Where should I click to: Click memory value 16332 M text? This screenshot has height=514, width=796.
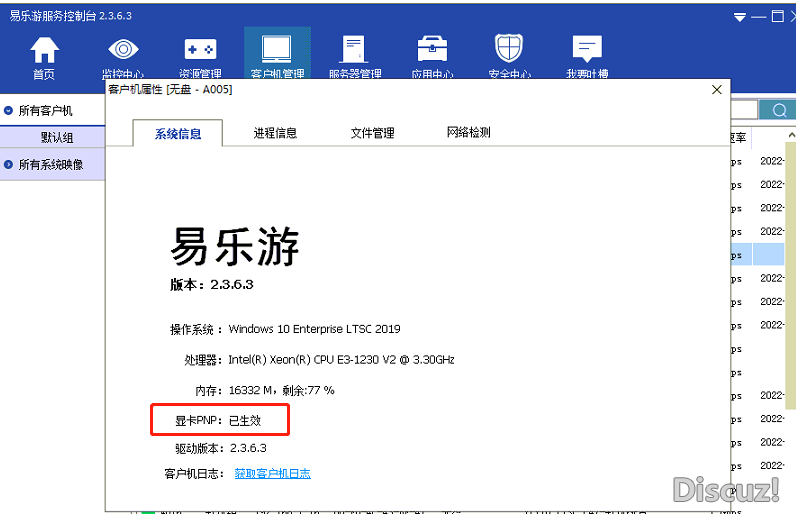click(251, 390)
